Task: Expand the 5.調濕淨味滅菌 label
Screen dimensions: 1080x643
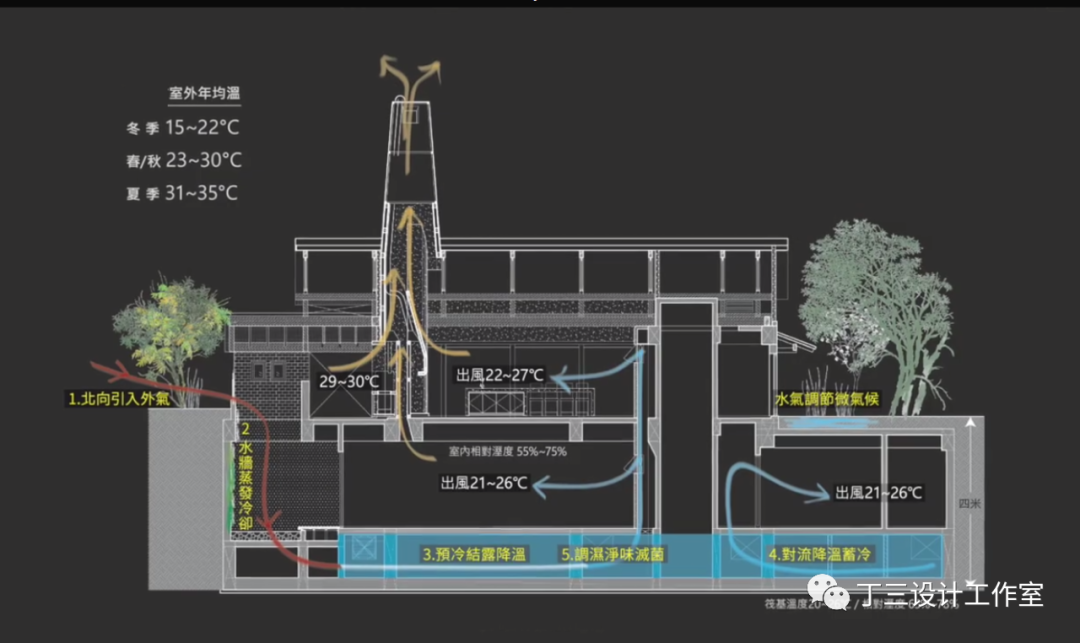Action: coord(615,552)
